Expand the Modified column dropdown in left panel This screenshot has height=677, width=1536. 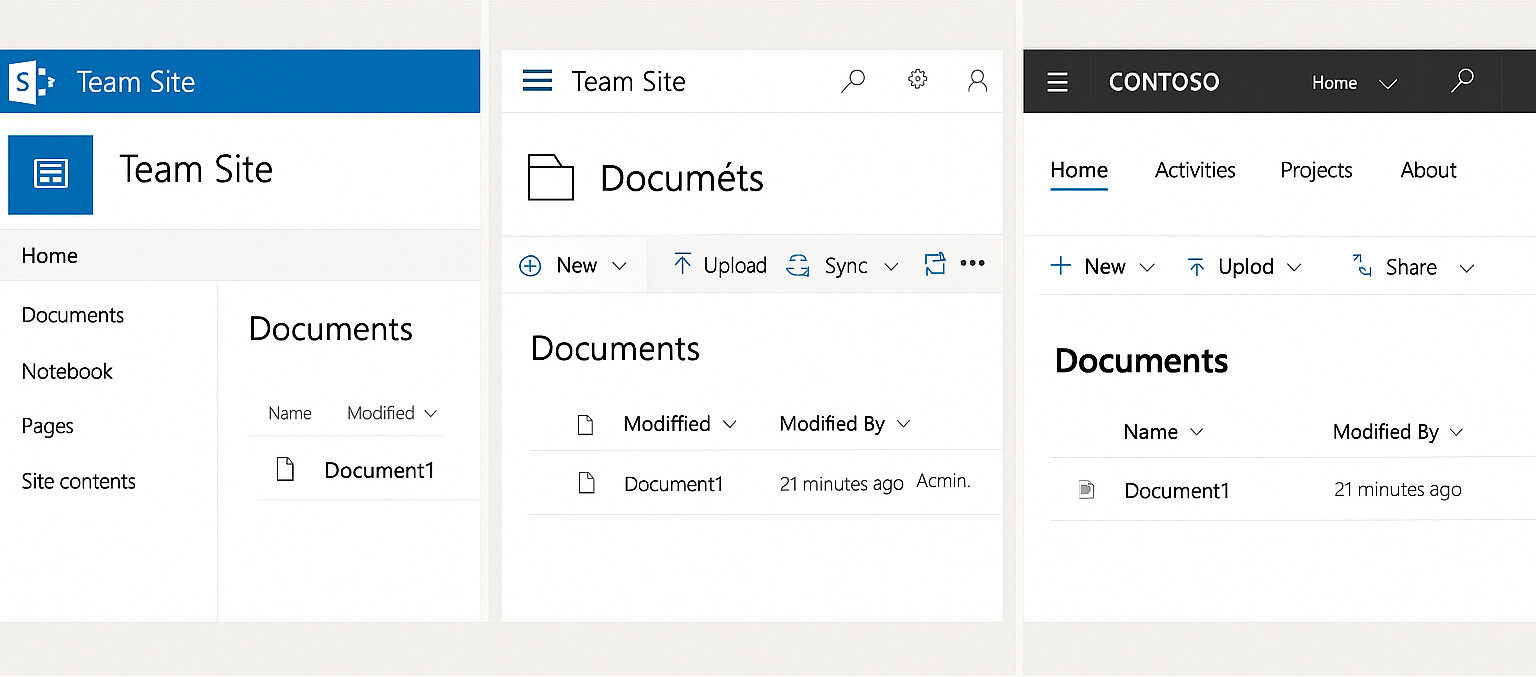coord(431,413)
